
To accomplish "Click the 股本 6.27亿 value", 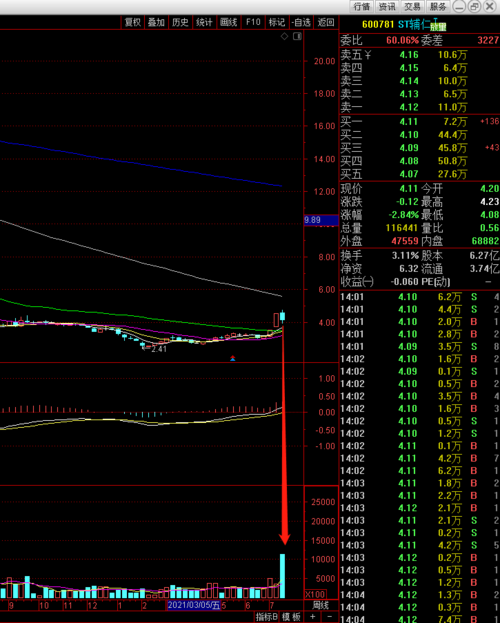I will click(x=484, y=255).
